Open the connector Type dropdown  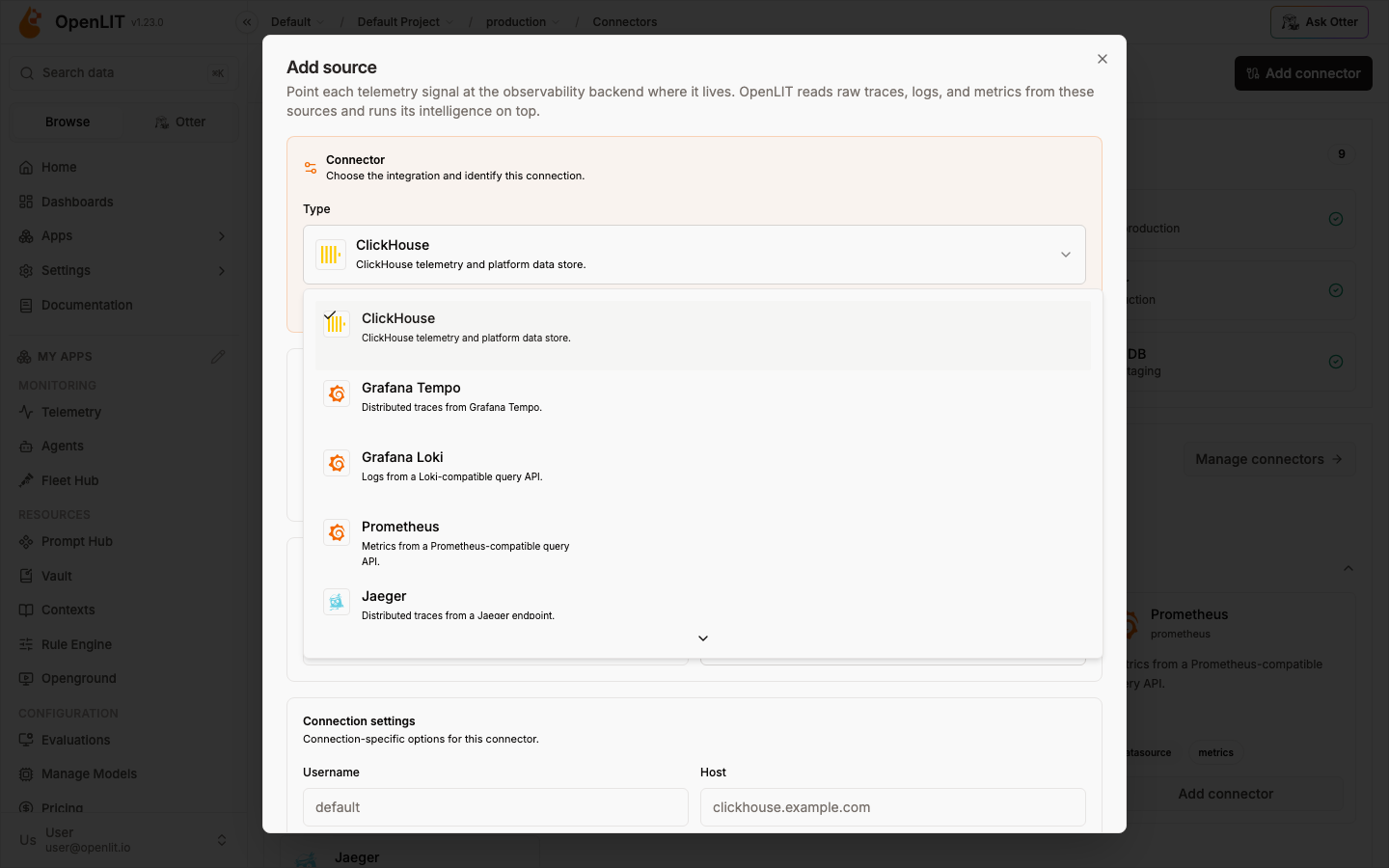(694, 255)
